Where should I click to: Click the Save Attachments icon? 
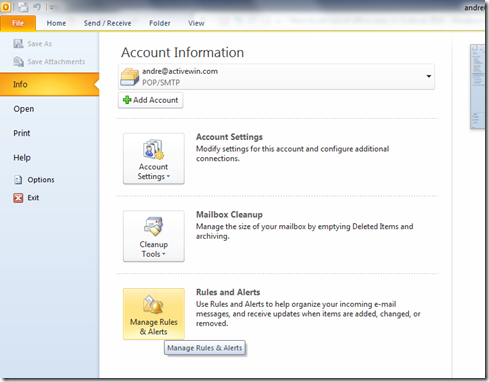pyautogui.click(x=18, y=61)
